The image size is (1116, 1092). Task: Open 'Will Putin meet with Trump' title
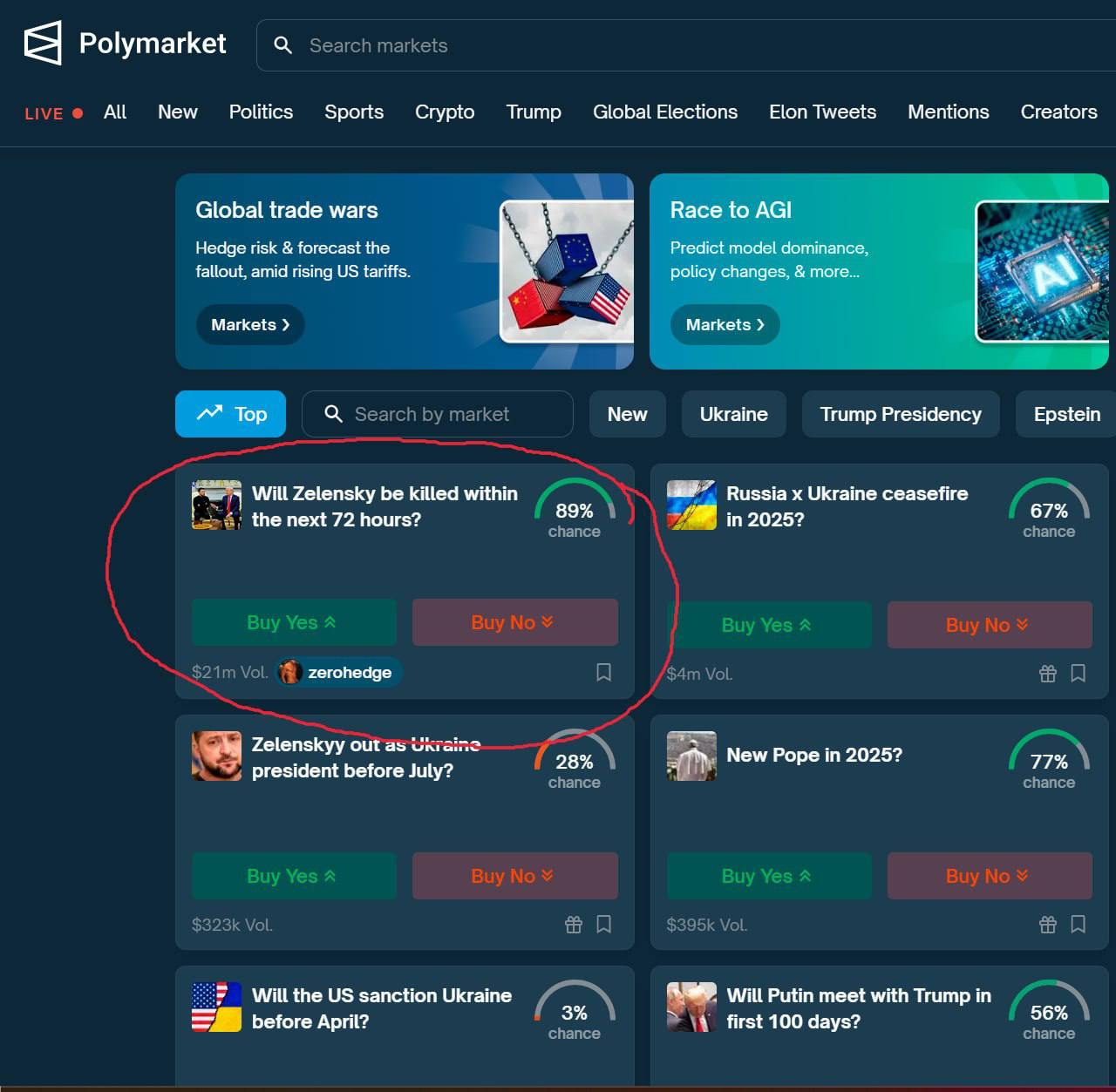click(x=859, y=1008)
